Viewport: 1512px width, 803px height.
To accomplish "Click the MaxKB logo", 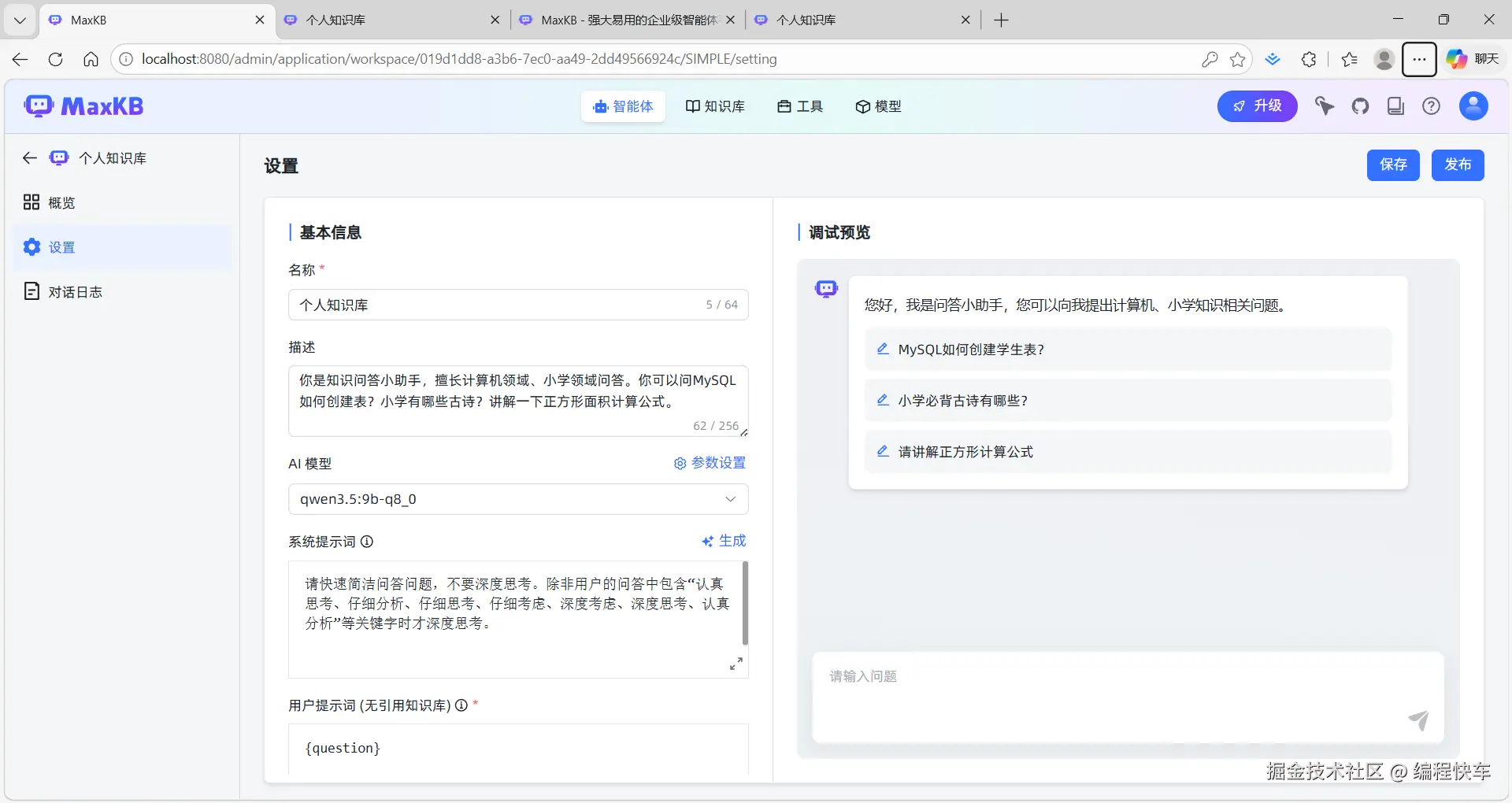I will (83, 106).
